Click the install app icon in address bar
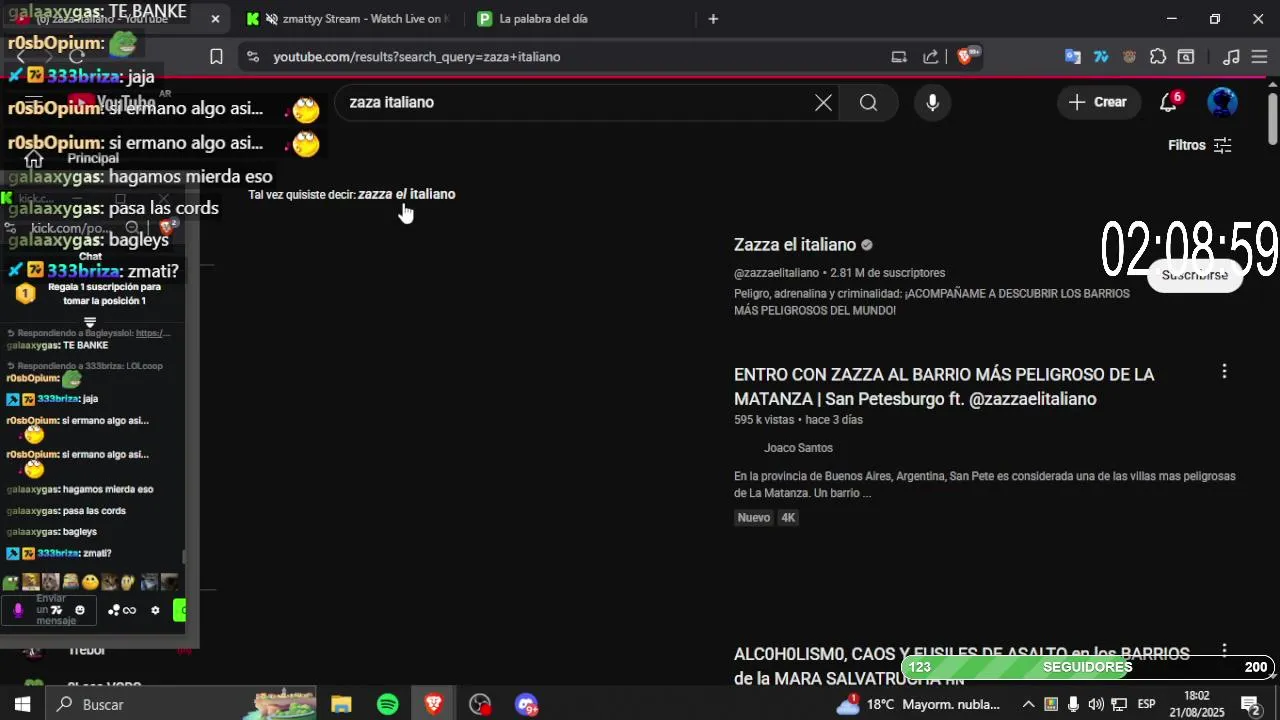This screenshot has height=720, width=1280. [x=899, y=57]
